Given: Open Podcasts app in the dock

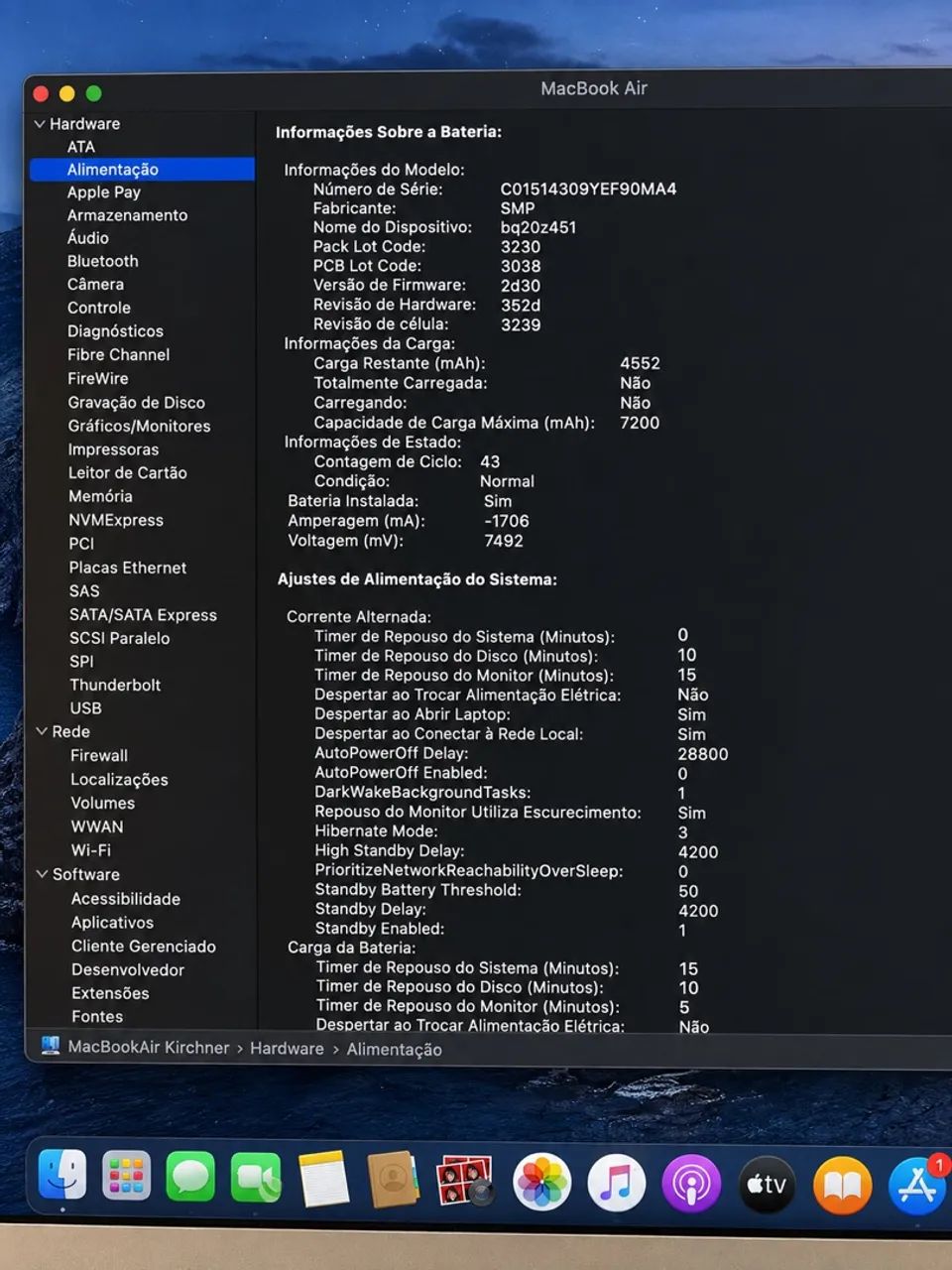Looking at the screenshot, I should coord(691,1184).
